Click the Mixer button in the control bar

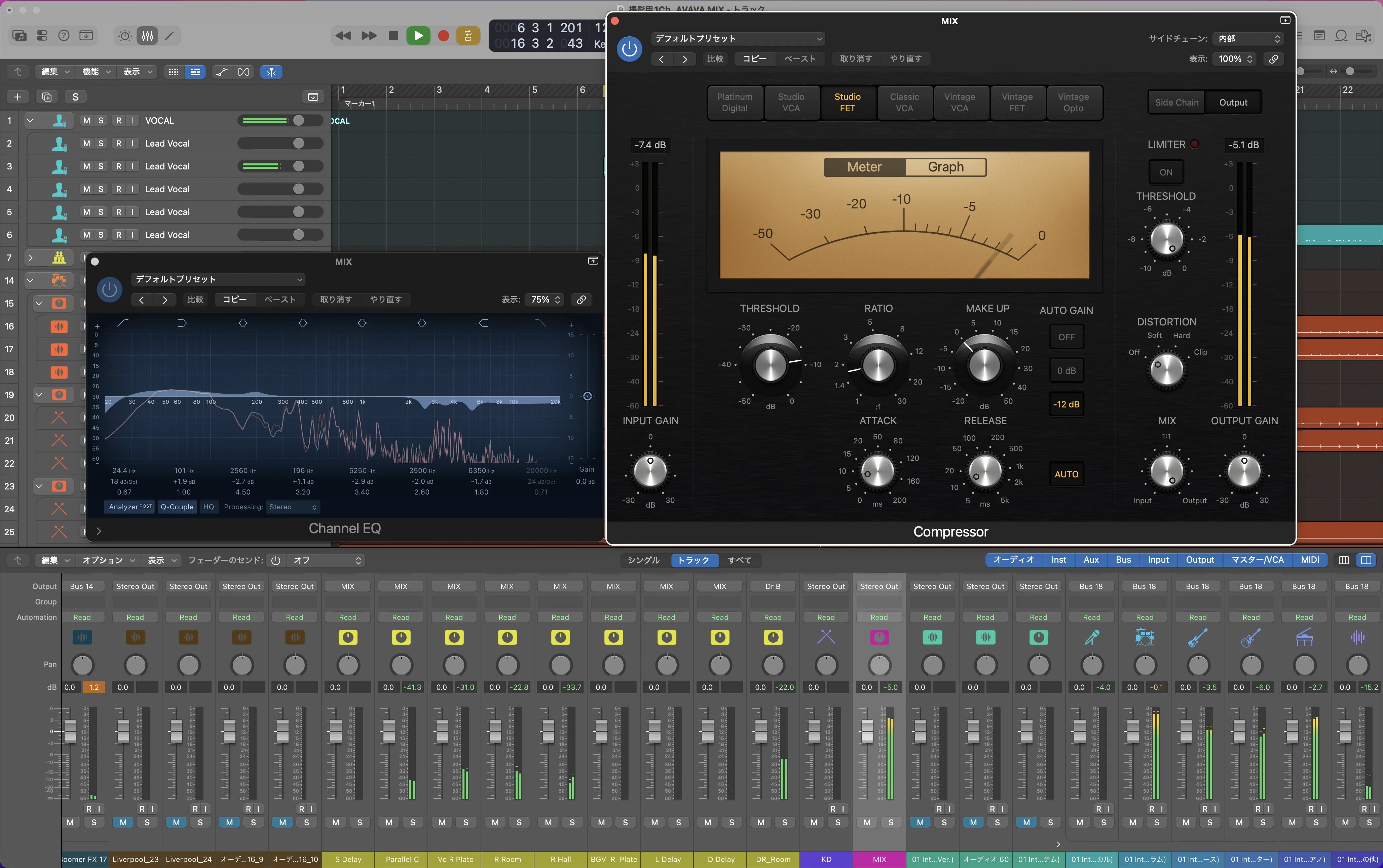(x=148, y=36)
